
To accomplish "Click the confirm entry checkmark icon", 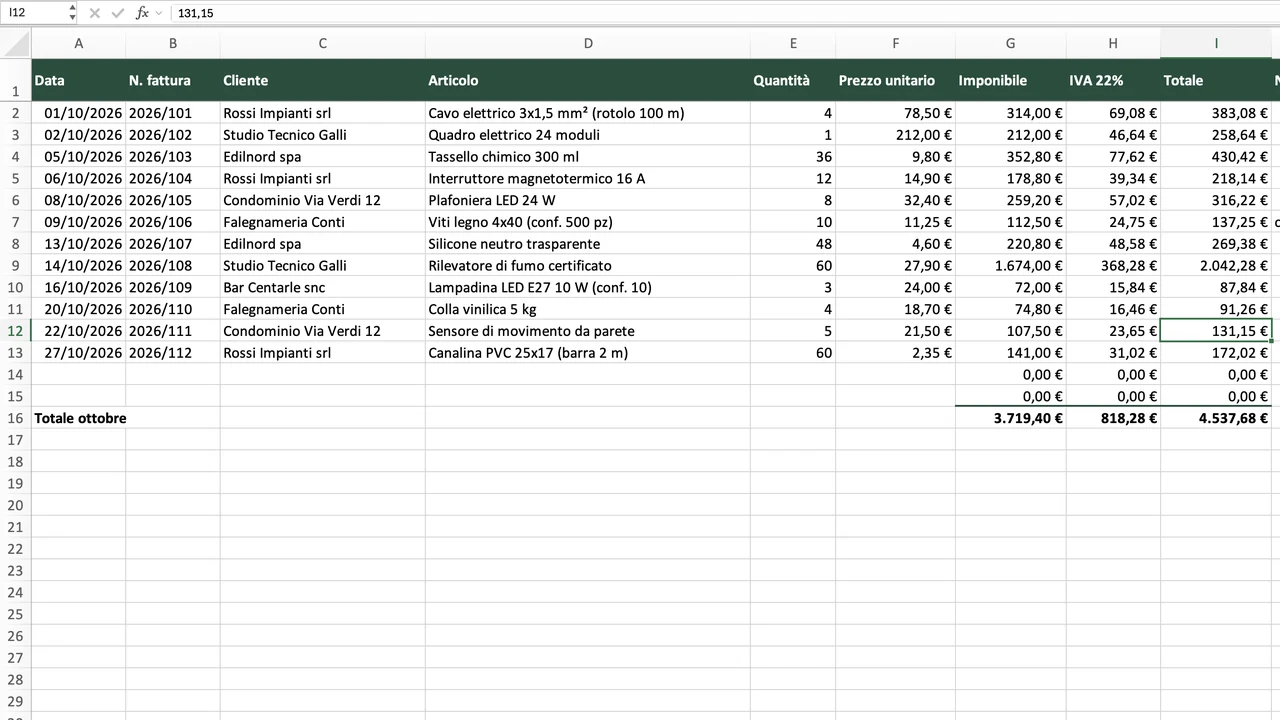I will point(118,13).
